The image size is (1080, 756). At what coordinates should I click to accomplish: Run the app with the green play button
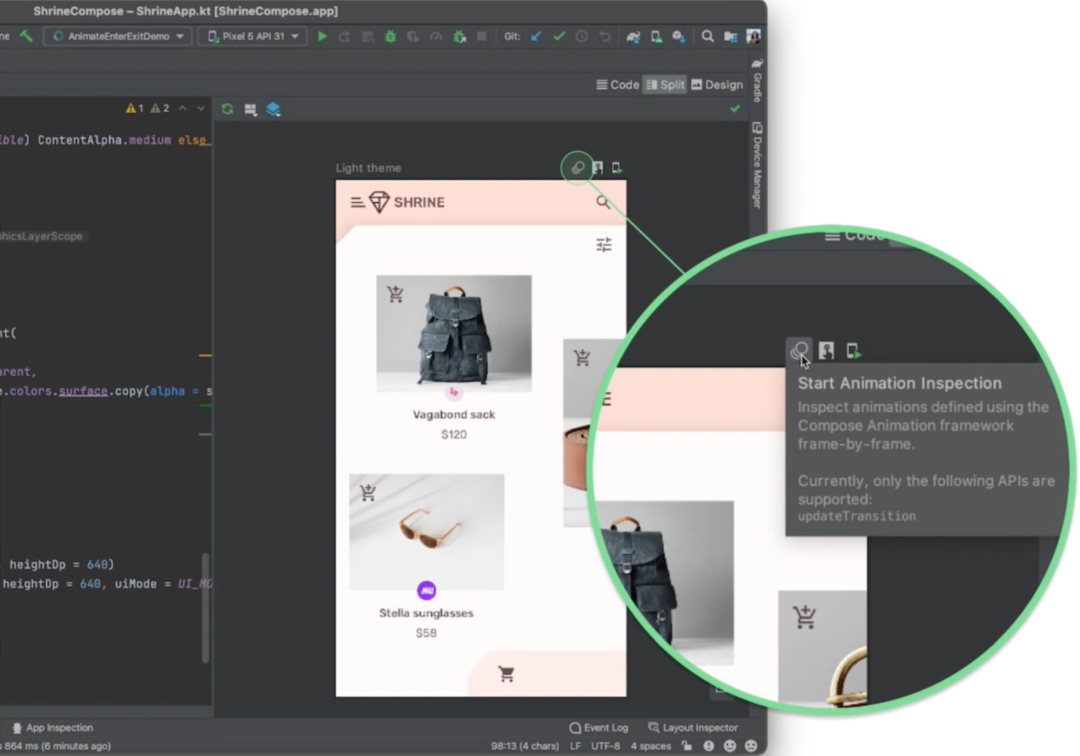pos(322,36)
